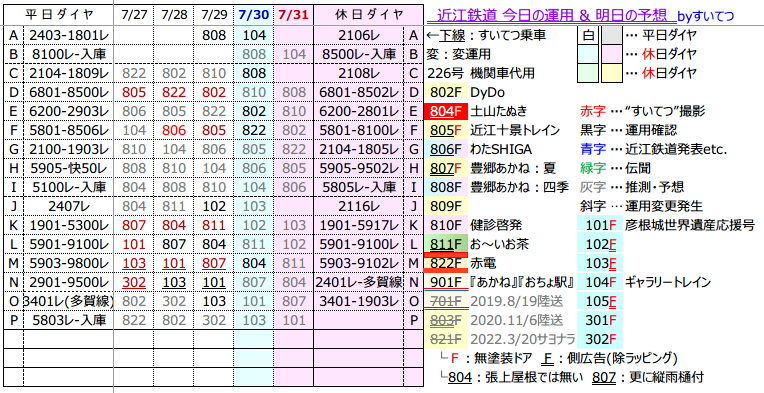This screenshot has width=764, height=393.
Task: Click the 6200-2903レ weekday service cell
Action: [68, 111]
